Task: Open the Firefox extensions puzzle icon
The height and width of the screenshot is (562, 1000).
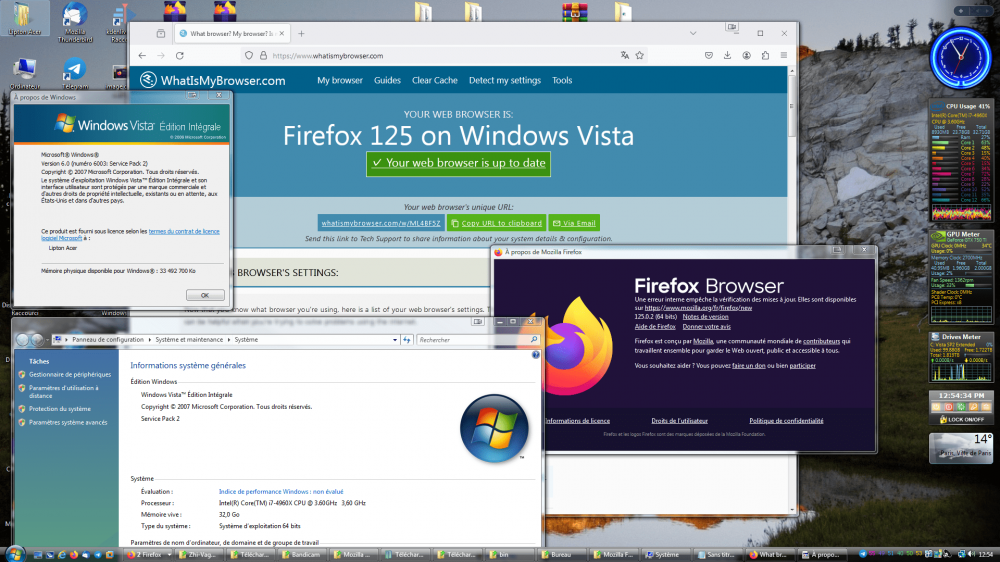Action: click(765, 56)
